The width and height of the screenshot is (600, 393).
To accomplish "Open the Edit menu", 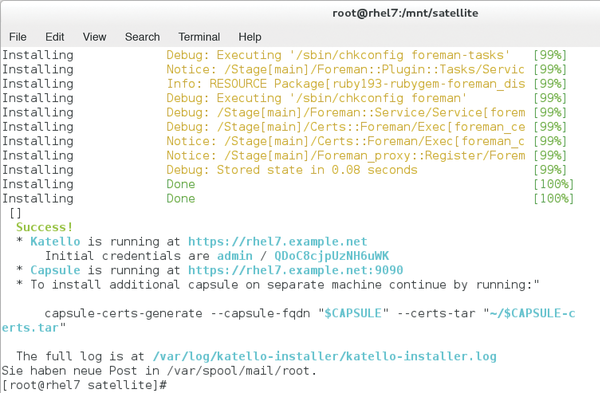I will (x=54, y=37).
